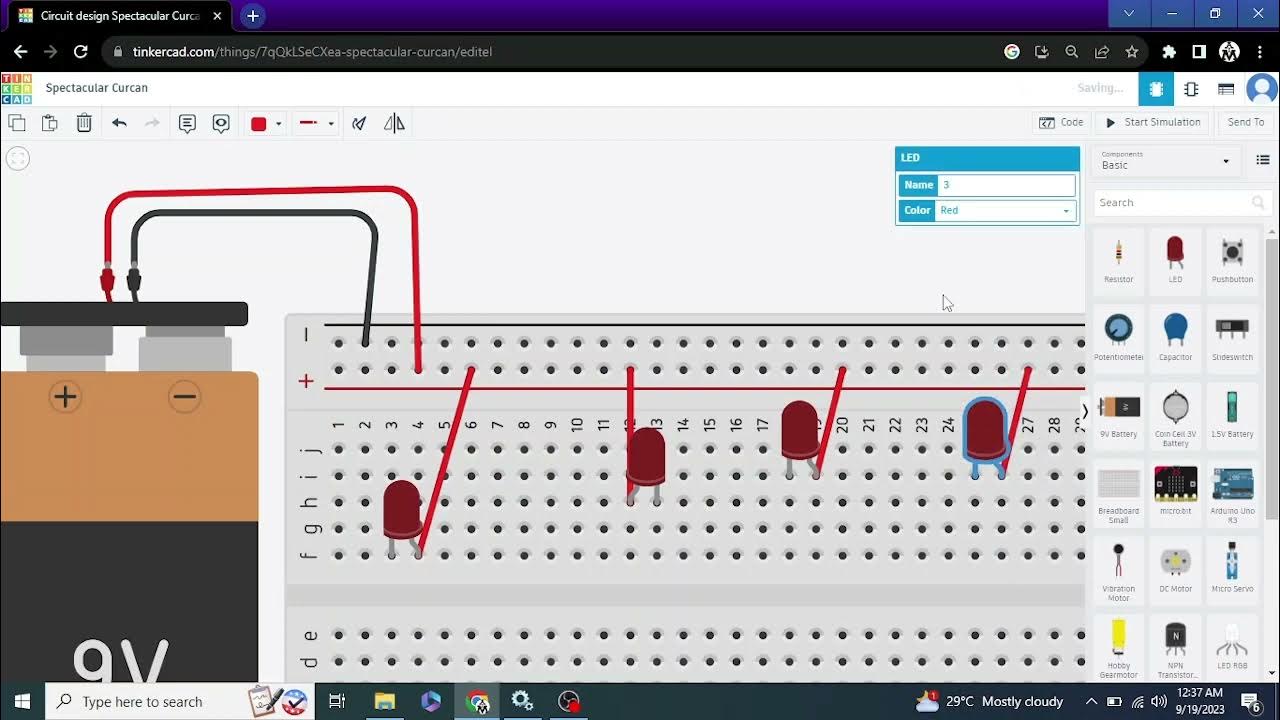Open browser extensions puzzle icon

1168,52
